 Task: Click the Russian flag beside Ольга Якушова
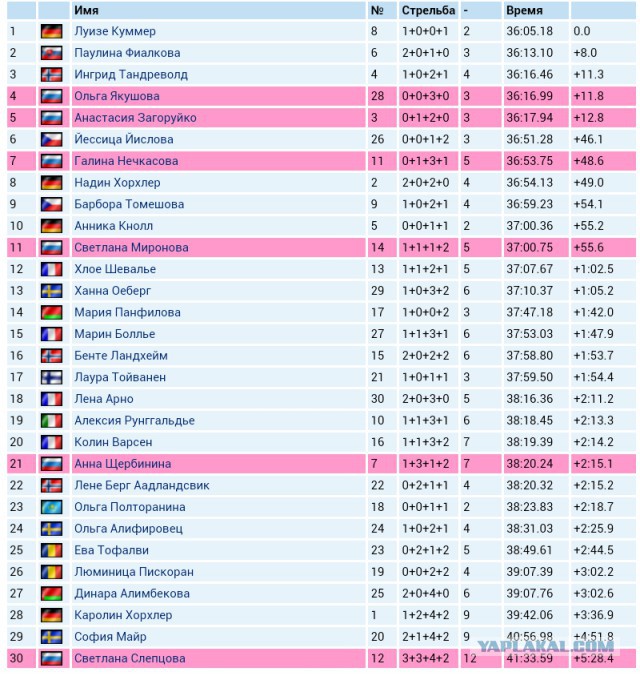coord(52,96)
